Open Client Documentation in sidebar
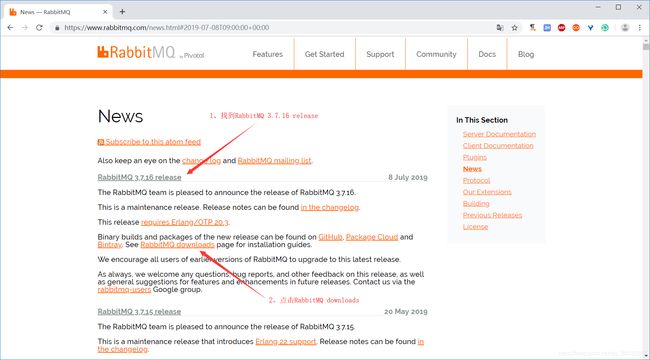Screen dimensions: 650x360 point(498,146)
